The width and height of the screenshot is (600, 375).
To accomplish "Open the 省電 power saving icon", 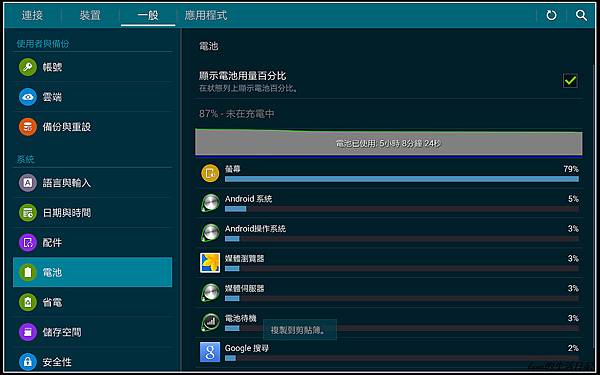I will tap(28, 302).
